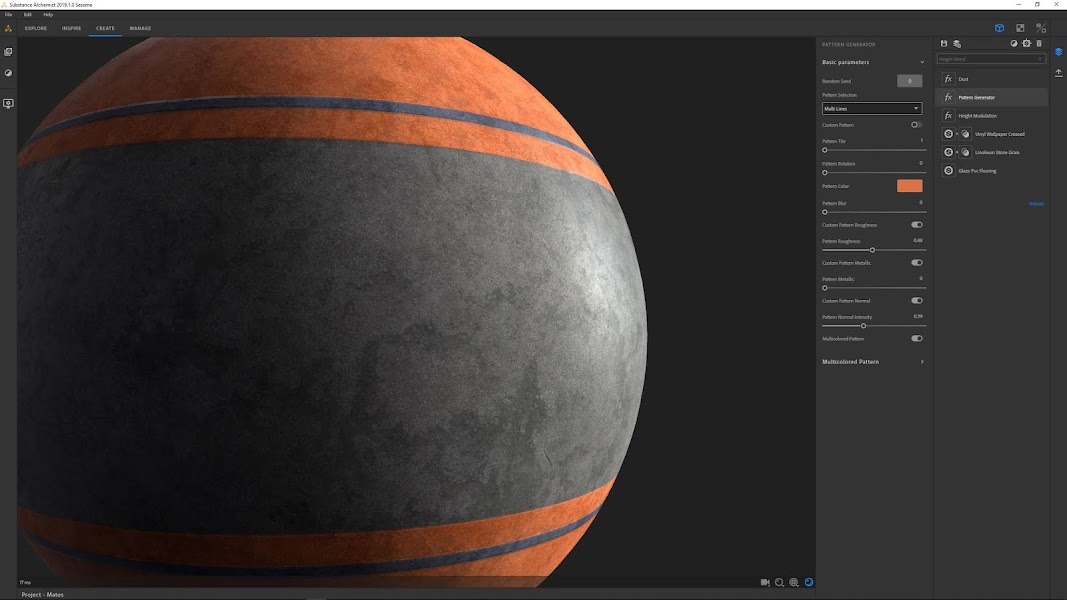Select the CREATE tab
The width and height of the screenshot is (1067, 600).
[105, 29]
